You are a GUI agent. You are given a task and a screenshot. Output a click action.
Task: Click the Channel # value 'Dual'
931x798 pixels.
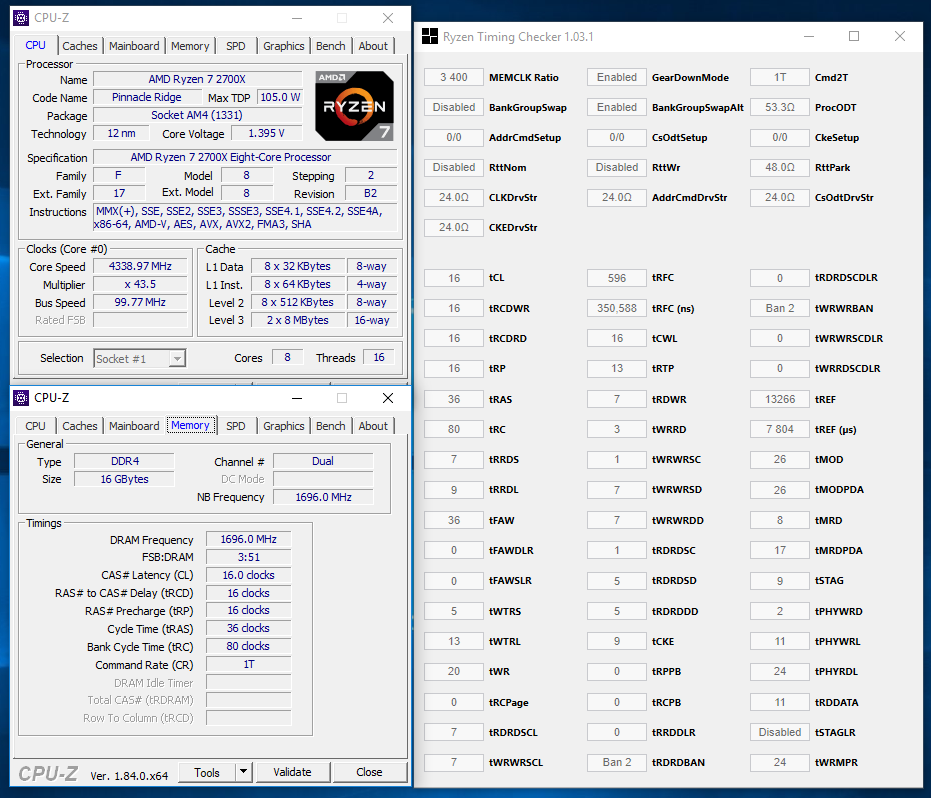323,461
